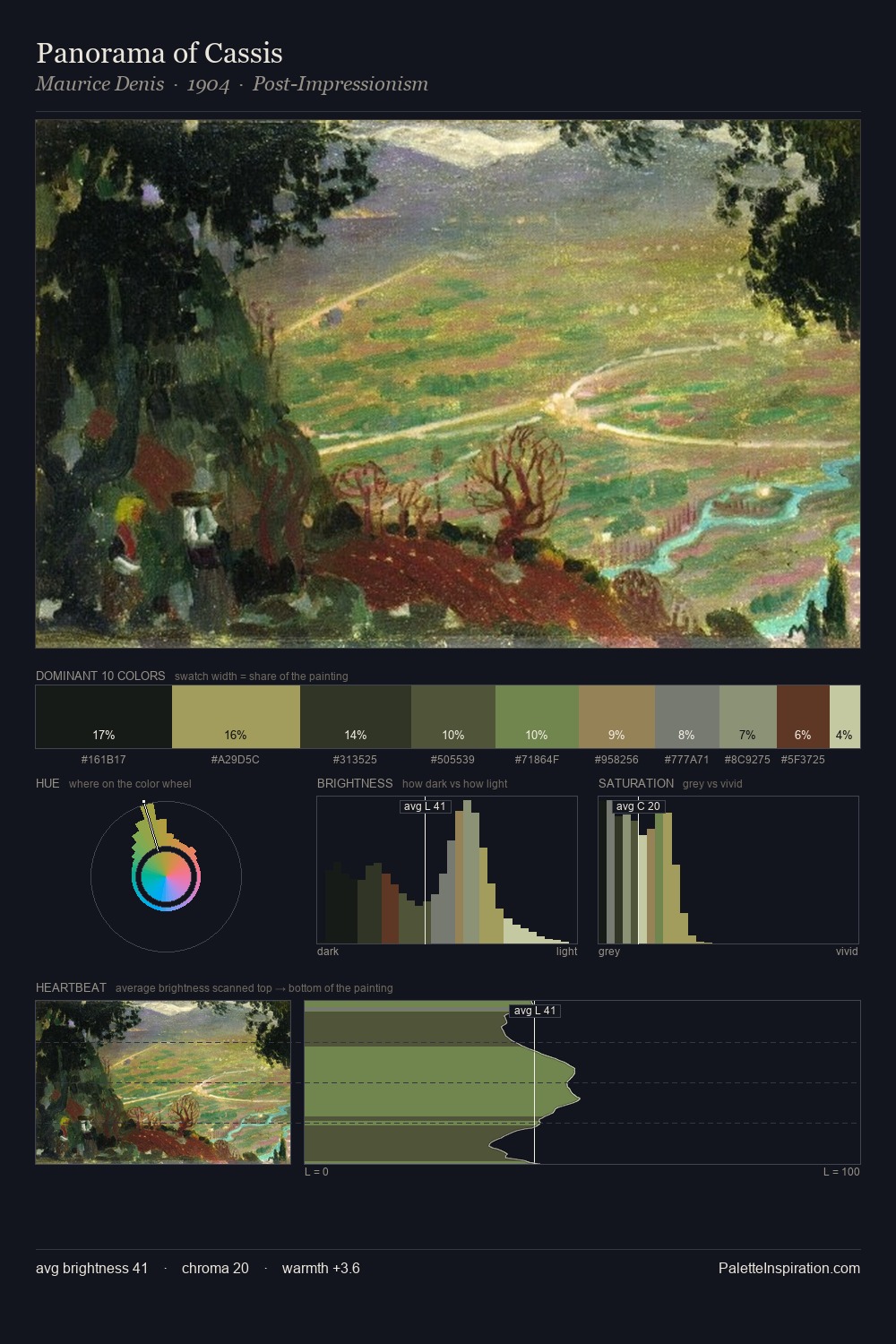896x1344 pixels.
Task: Click the '#A29D5C' hex code label
Action: click(x=236, y=760)
